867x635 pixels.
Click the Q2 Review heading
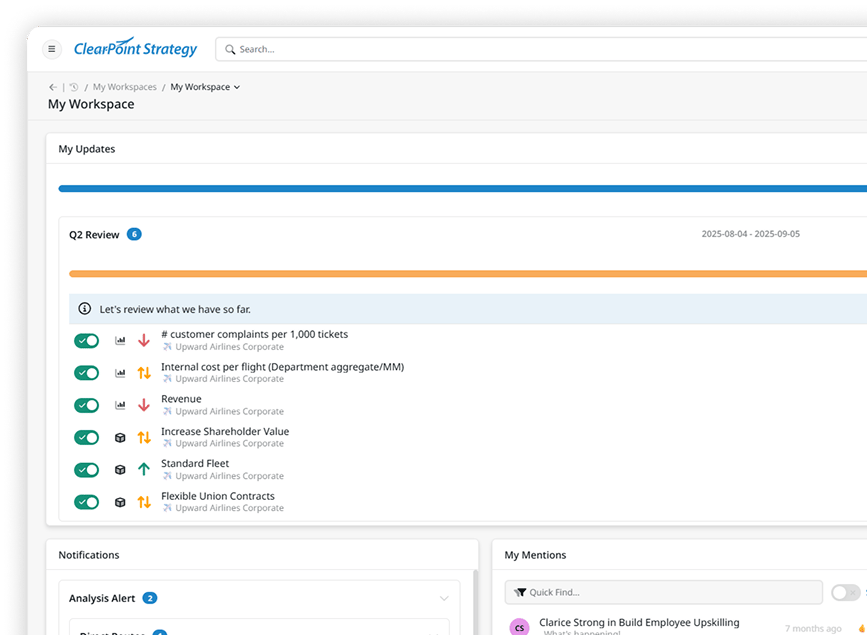(94, 235)
